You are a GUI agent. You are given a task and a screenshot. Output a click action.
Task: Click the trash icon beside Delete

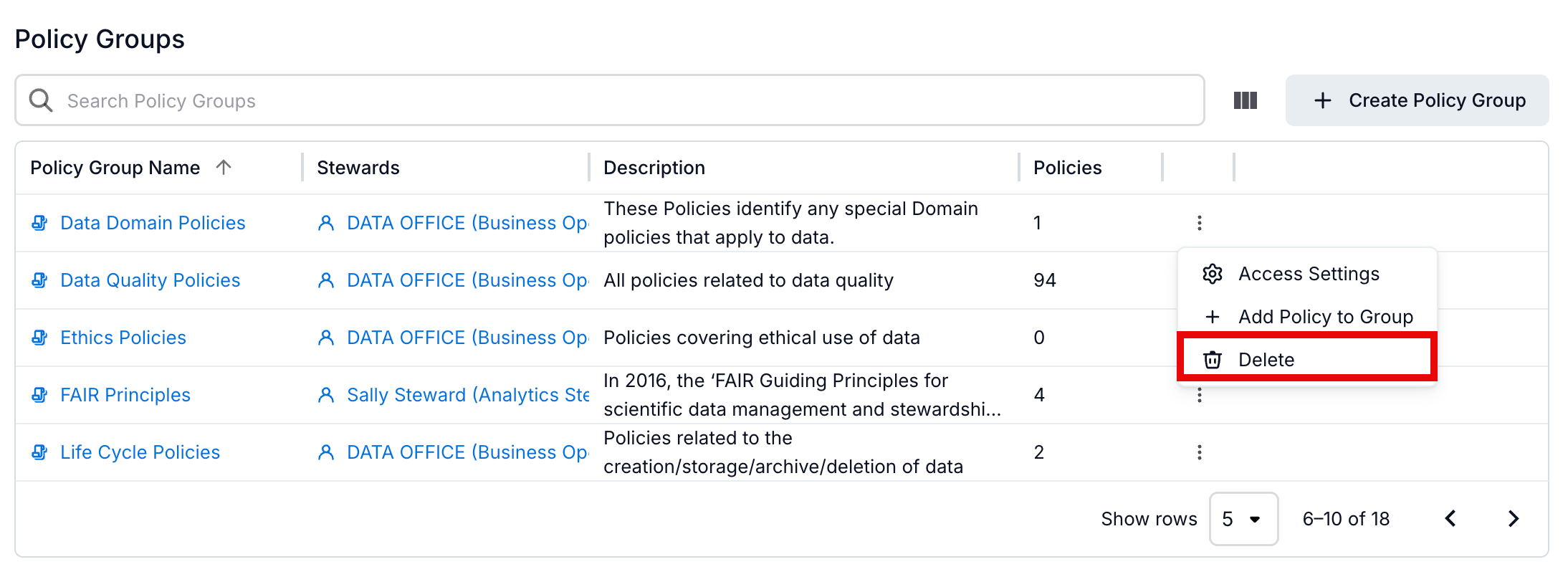coord(1213,359)
